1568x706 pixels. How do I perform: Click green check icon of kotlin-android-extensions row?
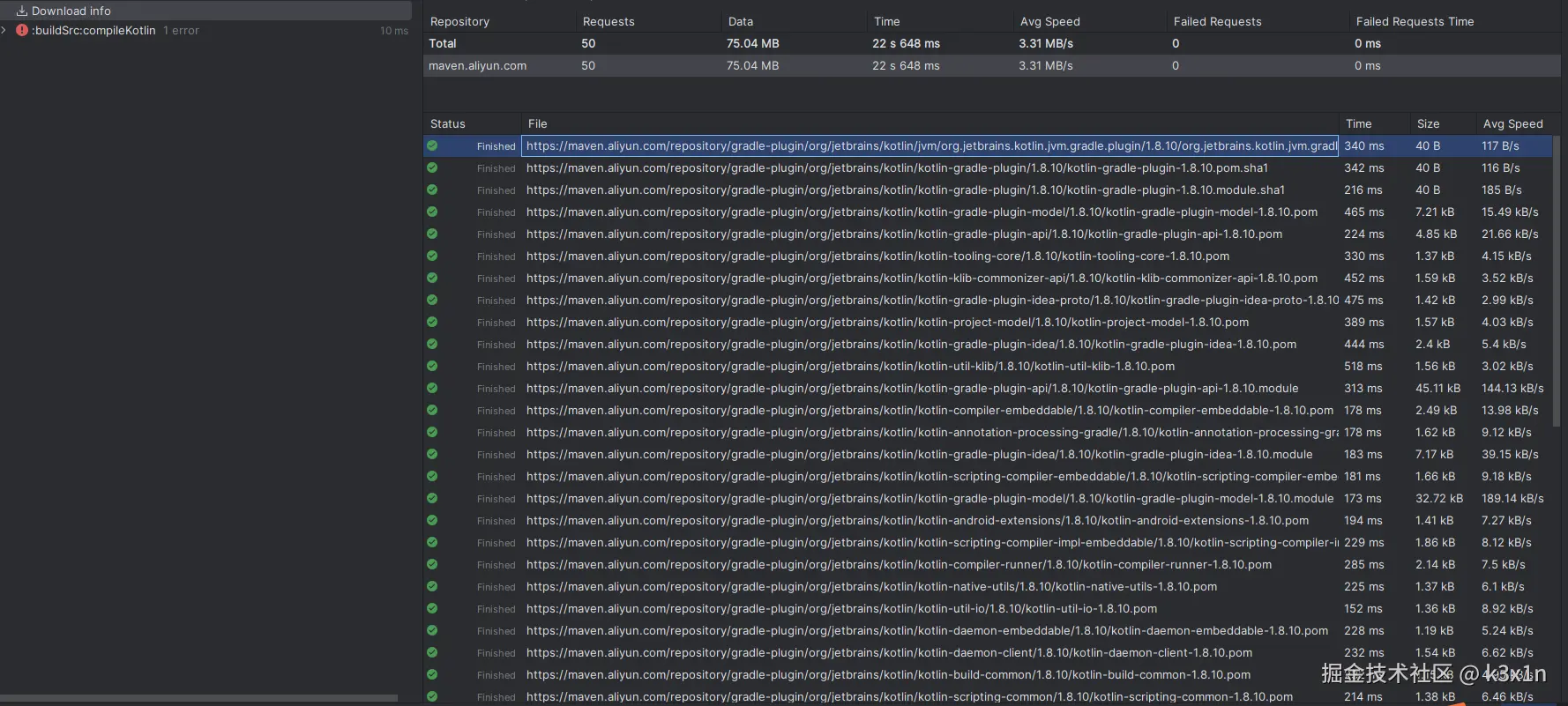click(x=432, y=520)
